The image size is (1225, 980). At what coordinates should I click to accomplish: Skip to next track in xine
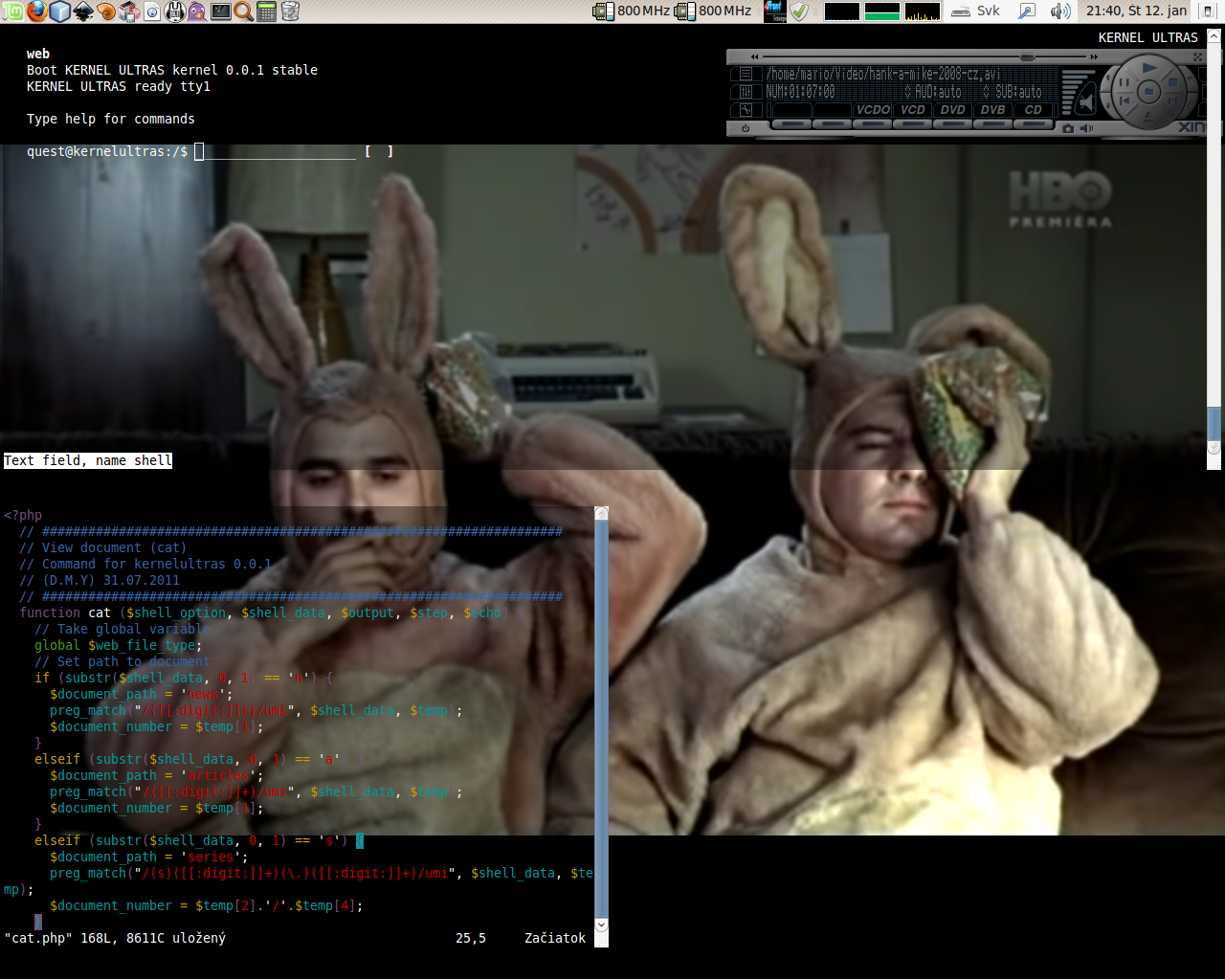[1171, 100]
